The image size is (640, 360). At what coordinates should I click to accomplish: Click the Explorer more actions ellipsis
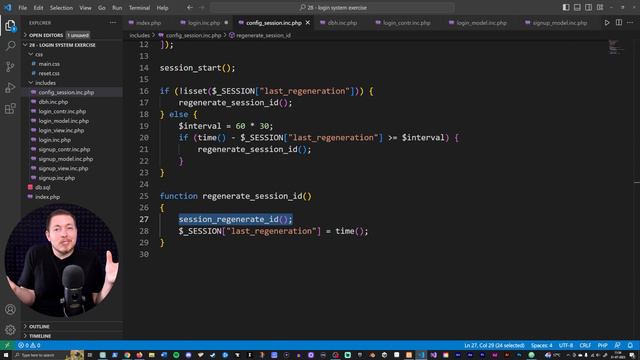click(113, 23)
